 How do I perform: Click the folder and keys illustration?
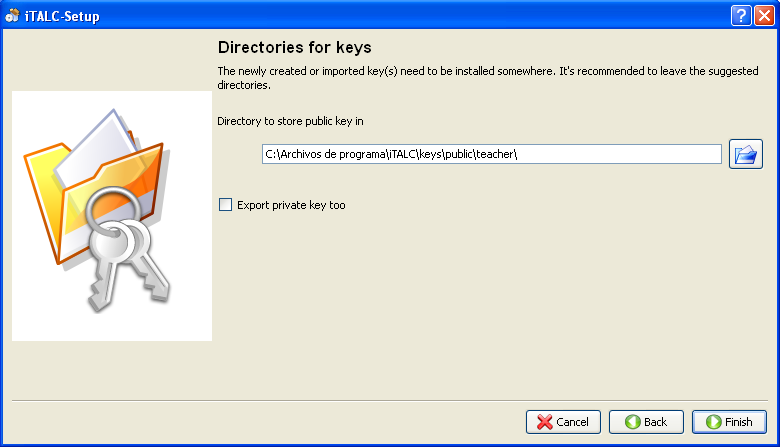click(111, 215)
